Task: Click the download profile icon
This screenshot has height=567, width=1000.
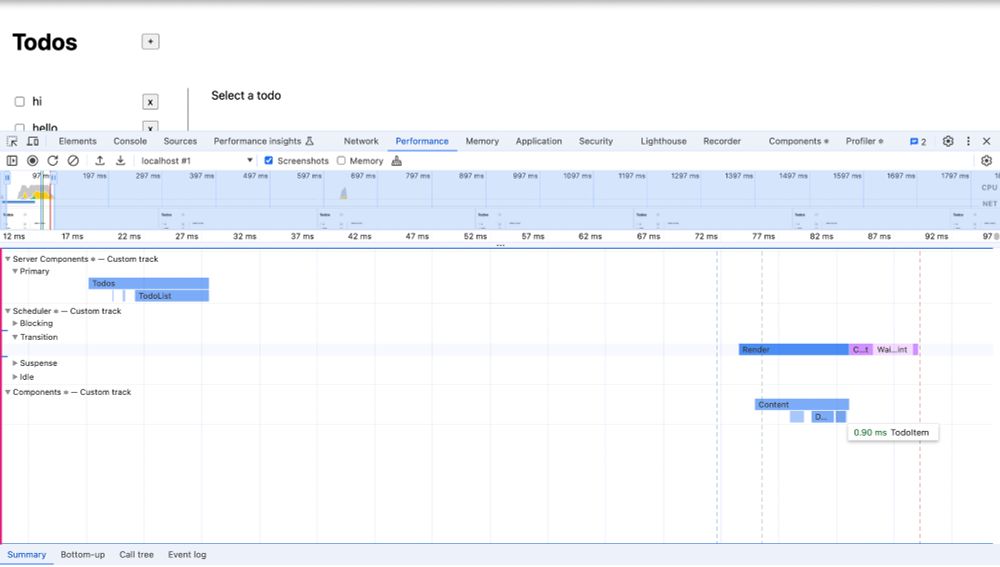Action: (x=121, y=161)
